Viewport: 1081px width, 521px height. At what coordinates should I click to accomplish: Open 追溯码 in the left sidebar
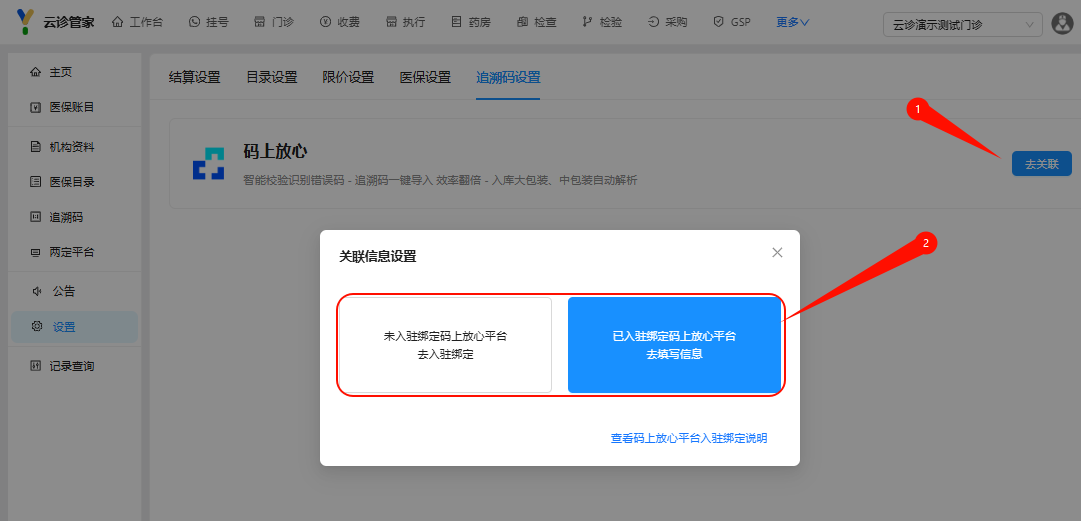coord(66,217)
